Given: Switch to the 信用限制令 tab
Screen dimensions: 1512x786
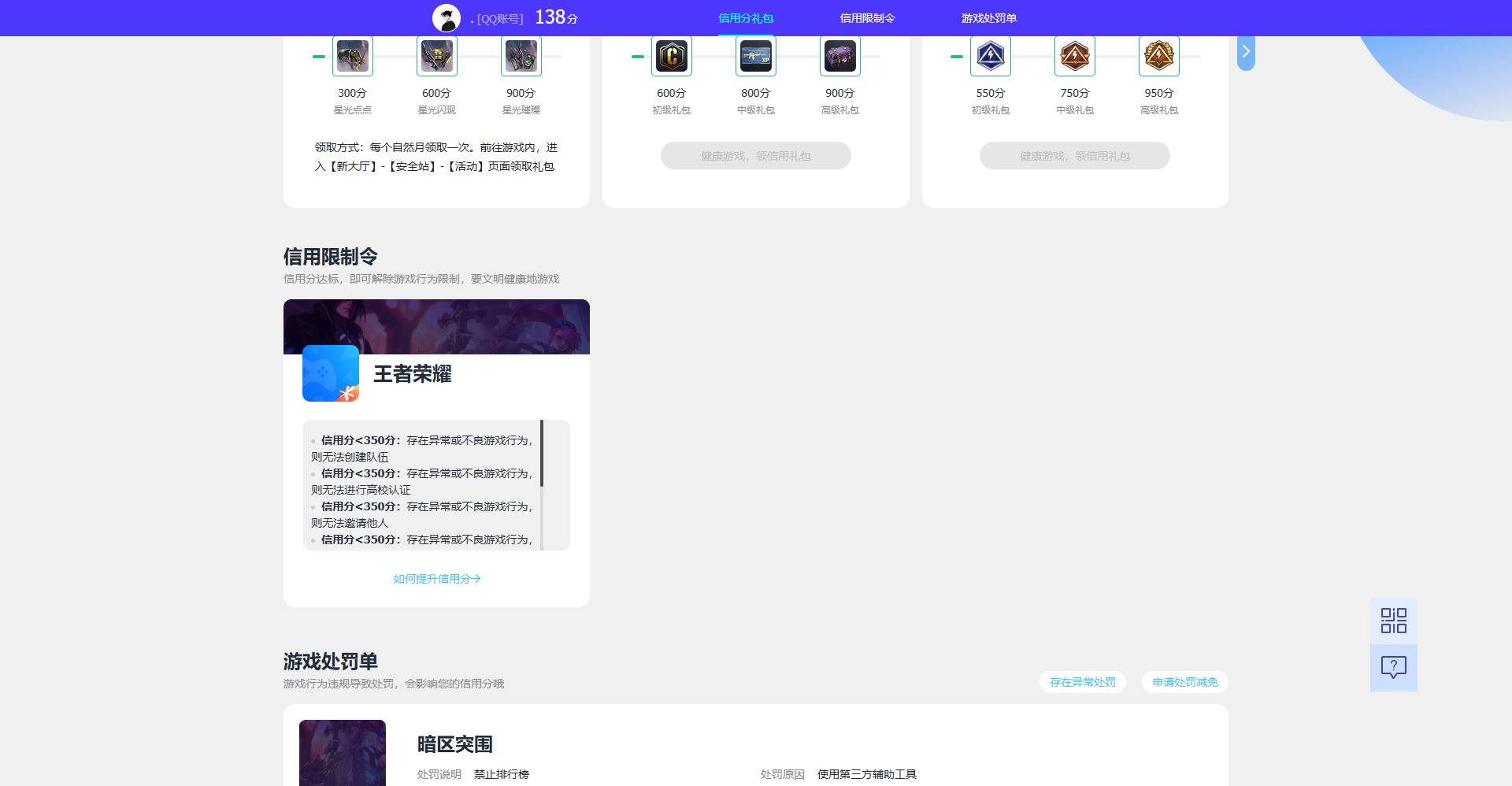Looking at the screenshot, I should click(867, 18).
